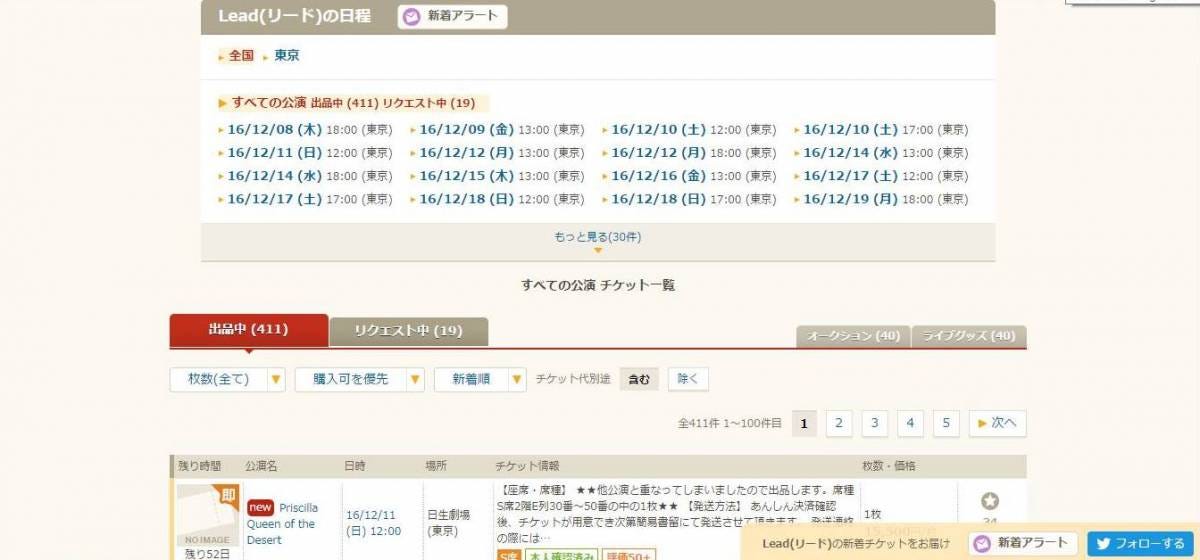Click the 次へ next page button
This screenshot has width=1200, height=560.
click(x=997, y=424)
